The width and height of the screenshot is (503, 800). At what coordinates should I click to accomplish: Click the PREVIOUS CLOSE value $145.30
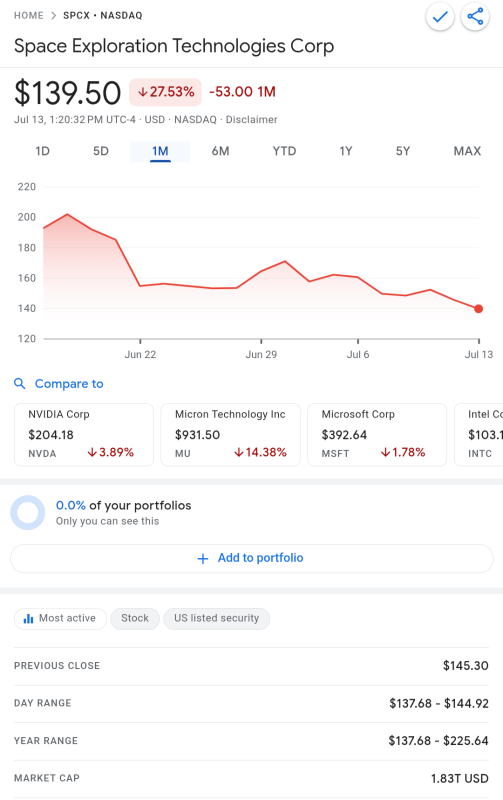(x=465, y=666)
